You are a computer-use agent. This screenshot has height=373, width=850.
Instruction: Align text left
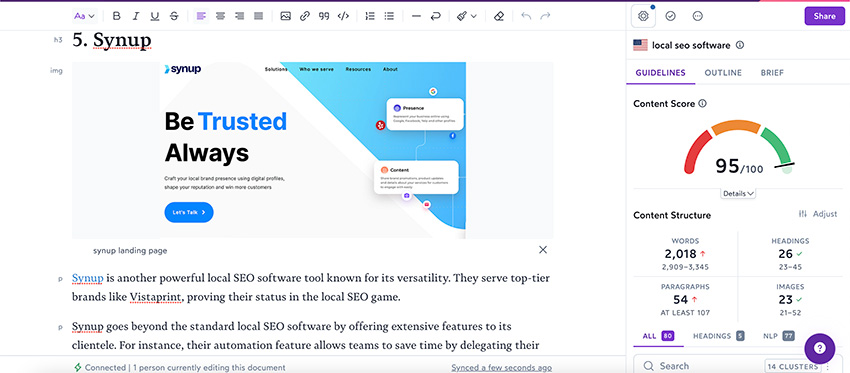click(201, 16)
